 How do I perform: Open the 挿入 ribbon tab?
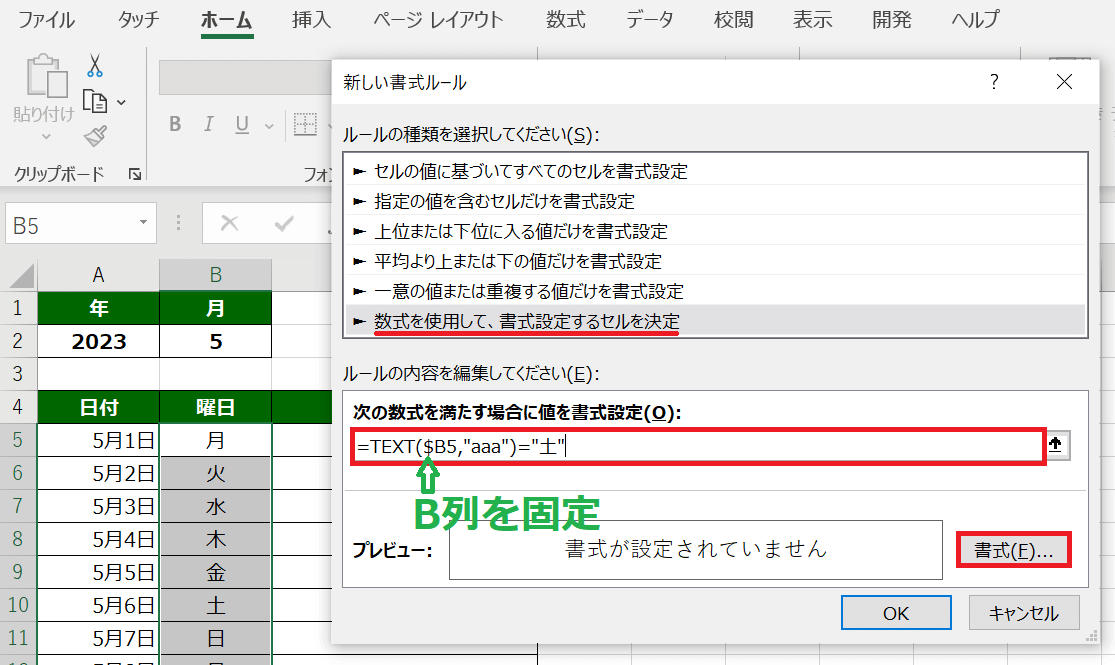click(312, 20)
